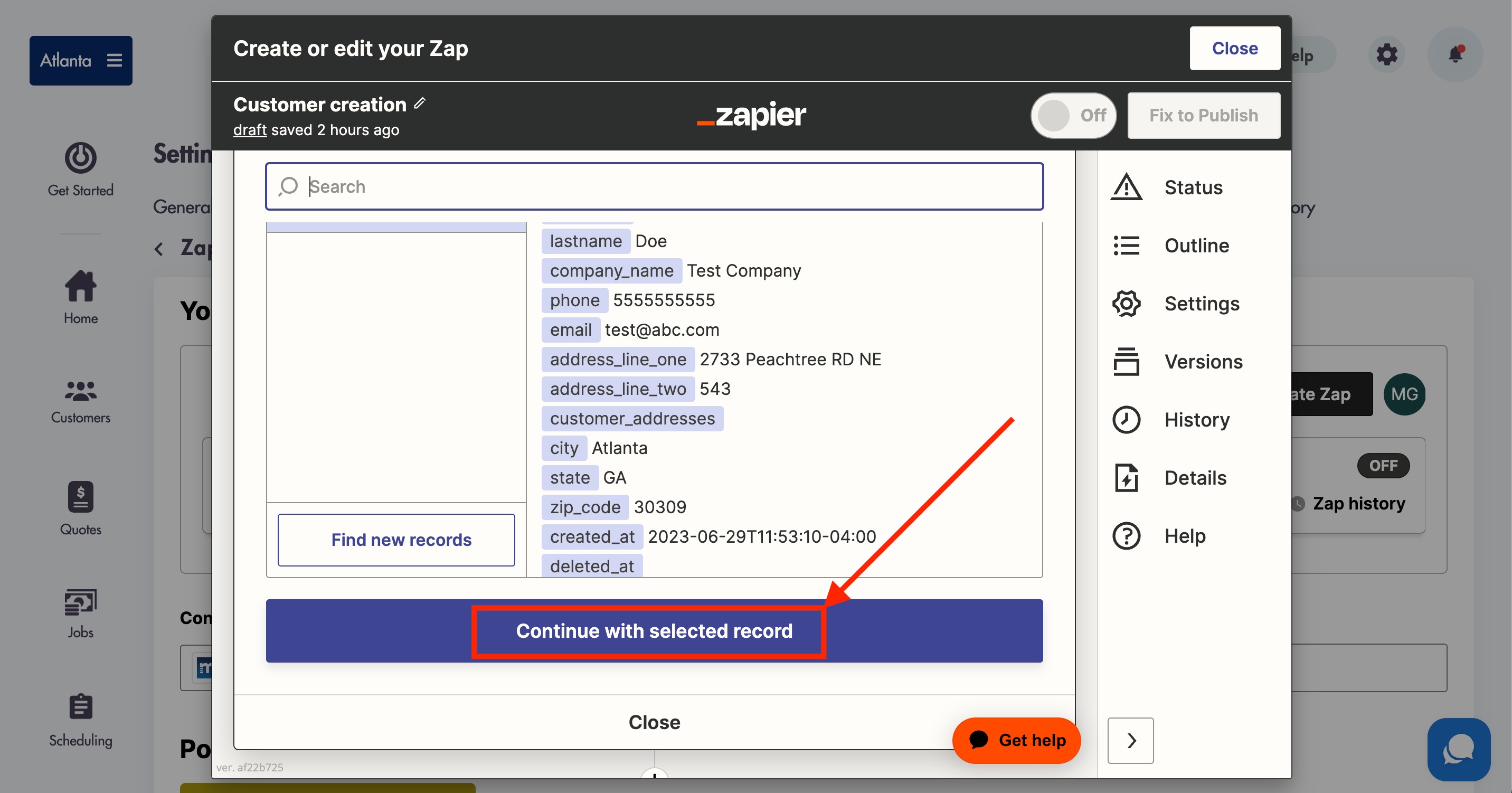This screenshot has width=1512, height=793.
Task: Click Find new records button
Action: (396, 540)
